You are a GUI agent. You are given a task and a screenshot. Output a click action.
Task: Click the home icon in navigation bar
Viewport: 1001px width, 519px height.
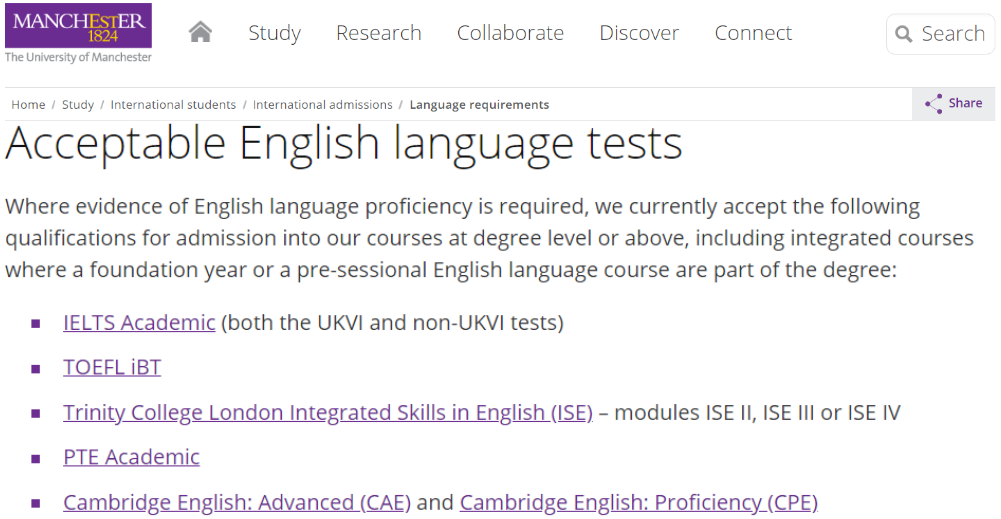pyautogui.click(x=200, y=32)
